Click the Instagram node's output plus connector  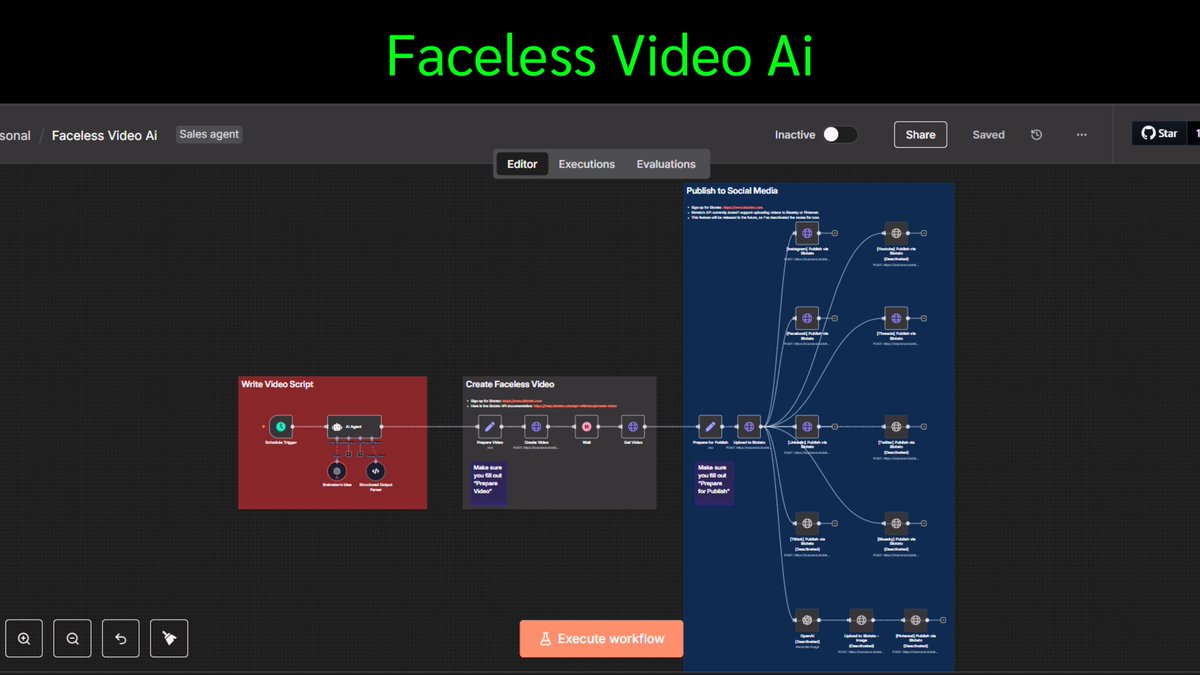coord(835,233)
